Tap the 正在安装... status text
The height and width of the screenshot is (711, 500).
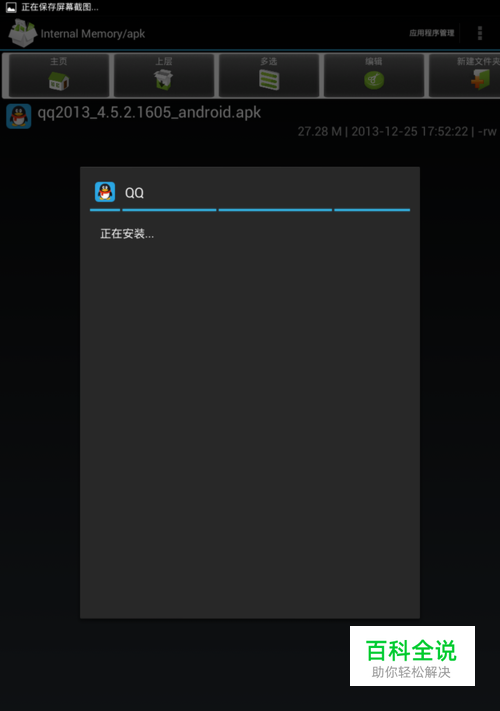(127, 234)
